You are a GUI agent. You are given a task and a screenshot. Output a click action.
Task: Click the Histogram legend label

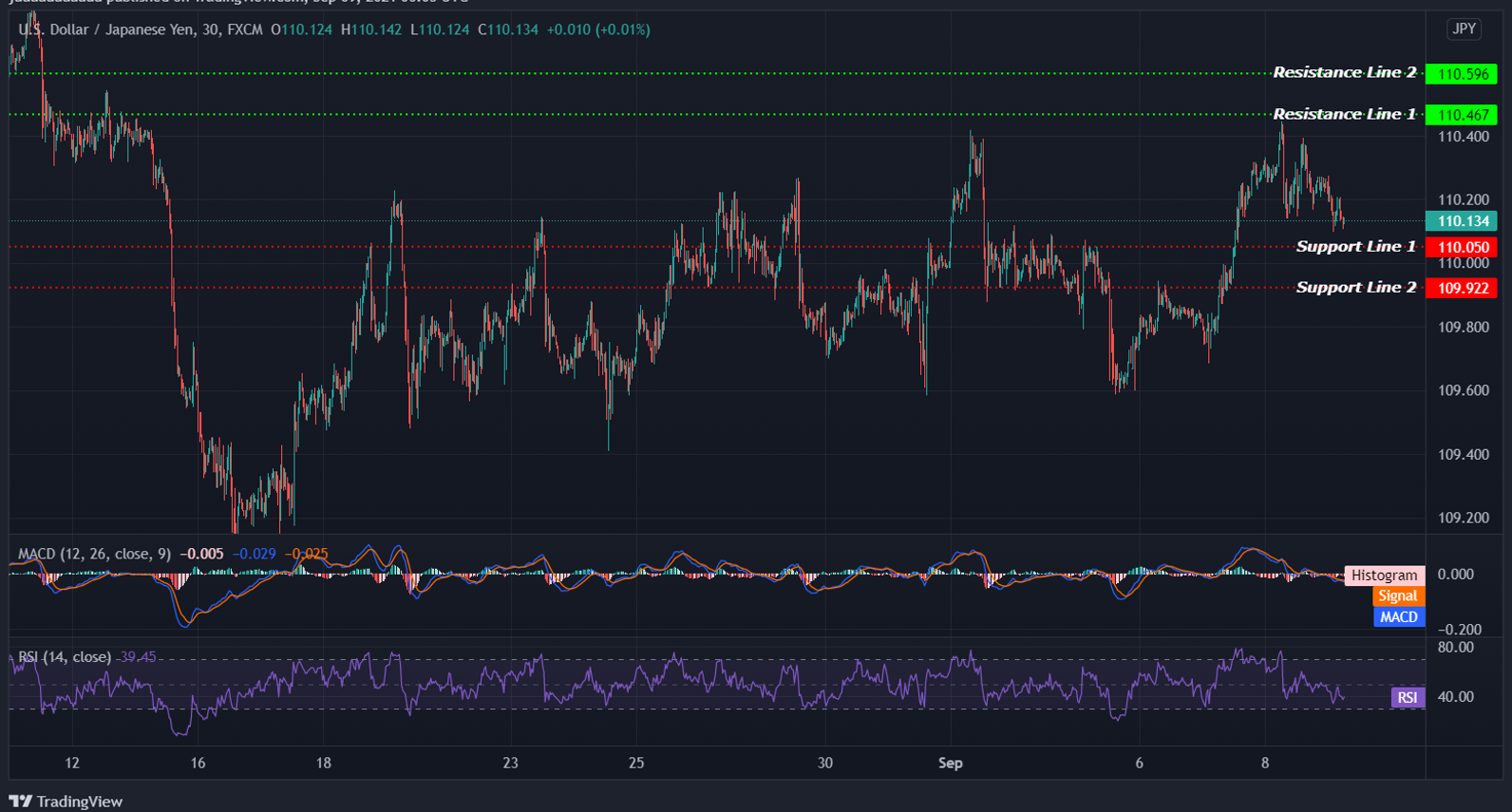(x=1384, y=576)
